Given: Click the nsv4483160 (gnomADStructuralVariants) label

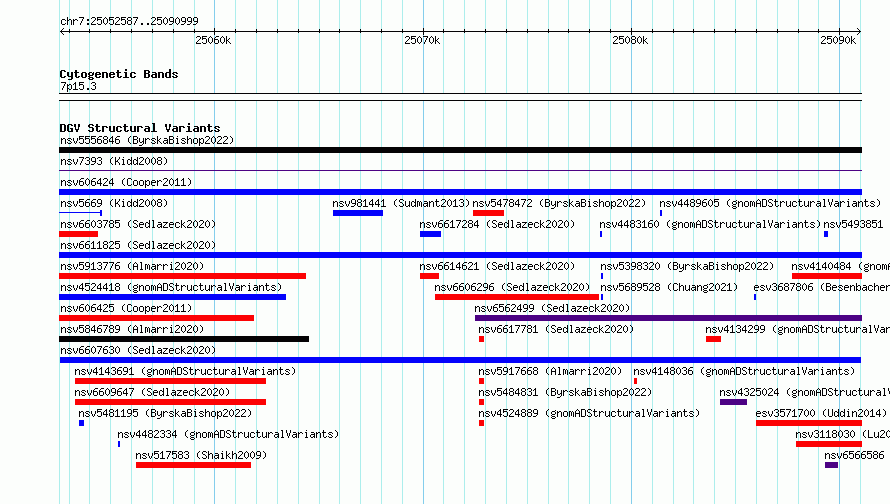Looking at the screenshot, I should click(x=710, y=224).
